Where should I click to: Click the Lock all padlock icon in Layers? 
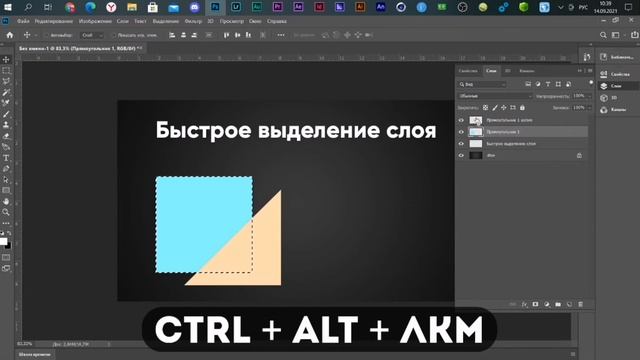click(522, 108)
